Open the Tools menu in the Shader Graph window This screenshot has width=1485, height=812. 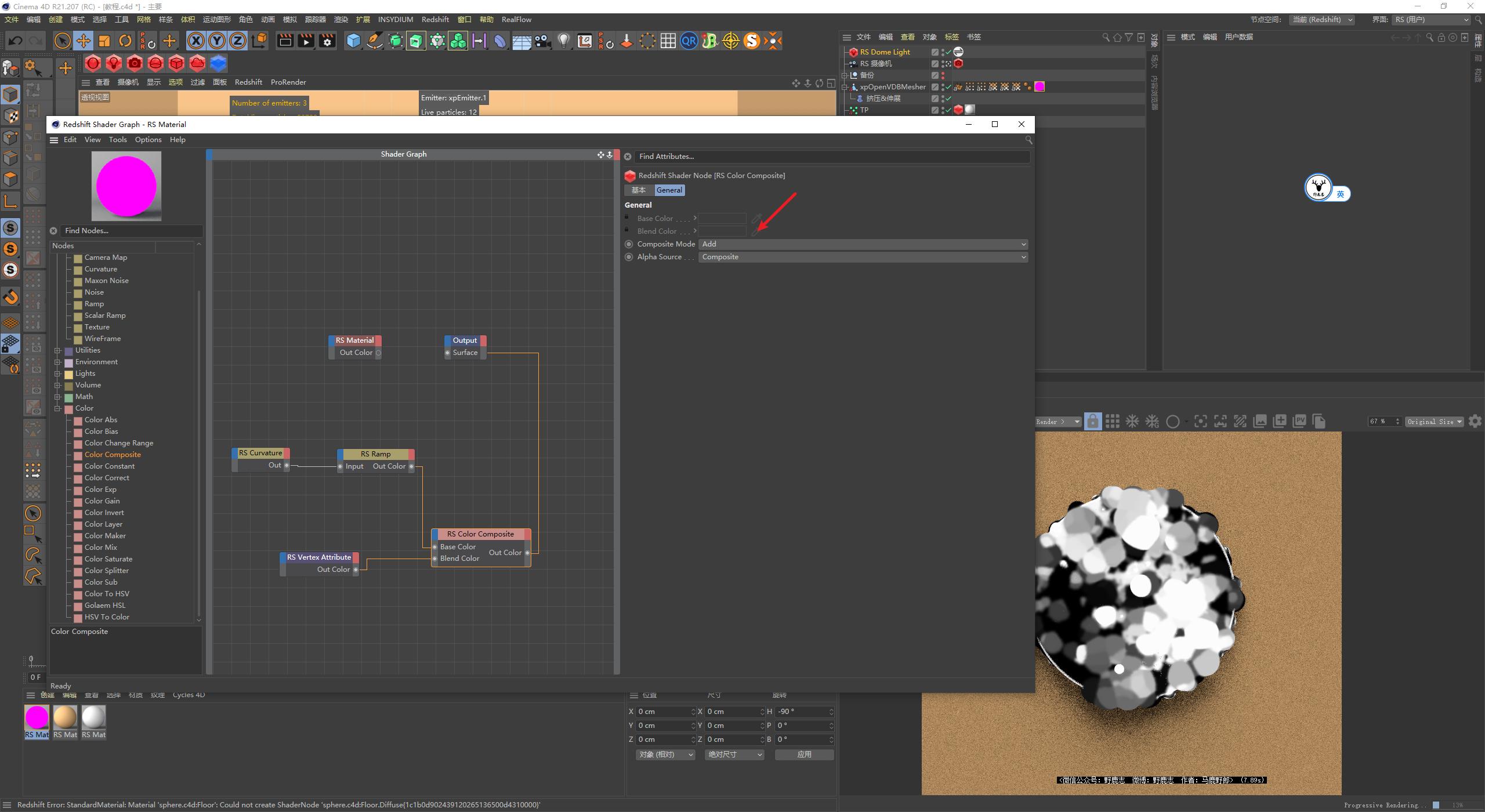[x=118, y=139]
